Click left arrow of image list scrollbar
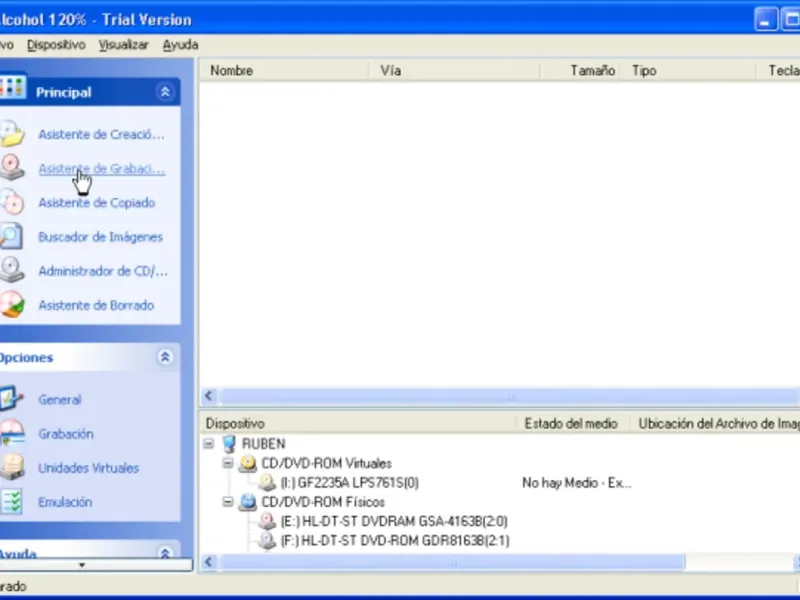Screen dimensions: 800x600 209,396
